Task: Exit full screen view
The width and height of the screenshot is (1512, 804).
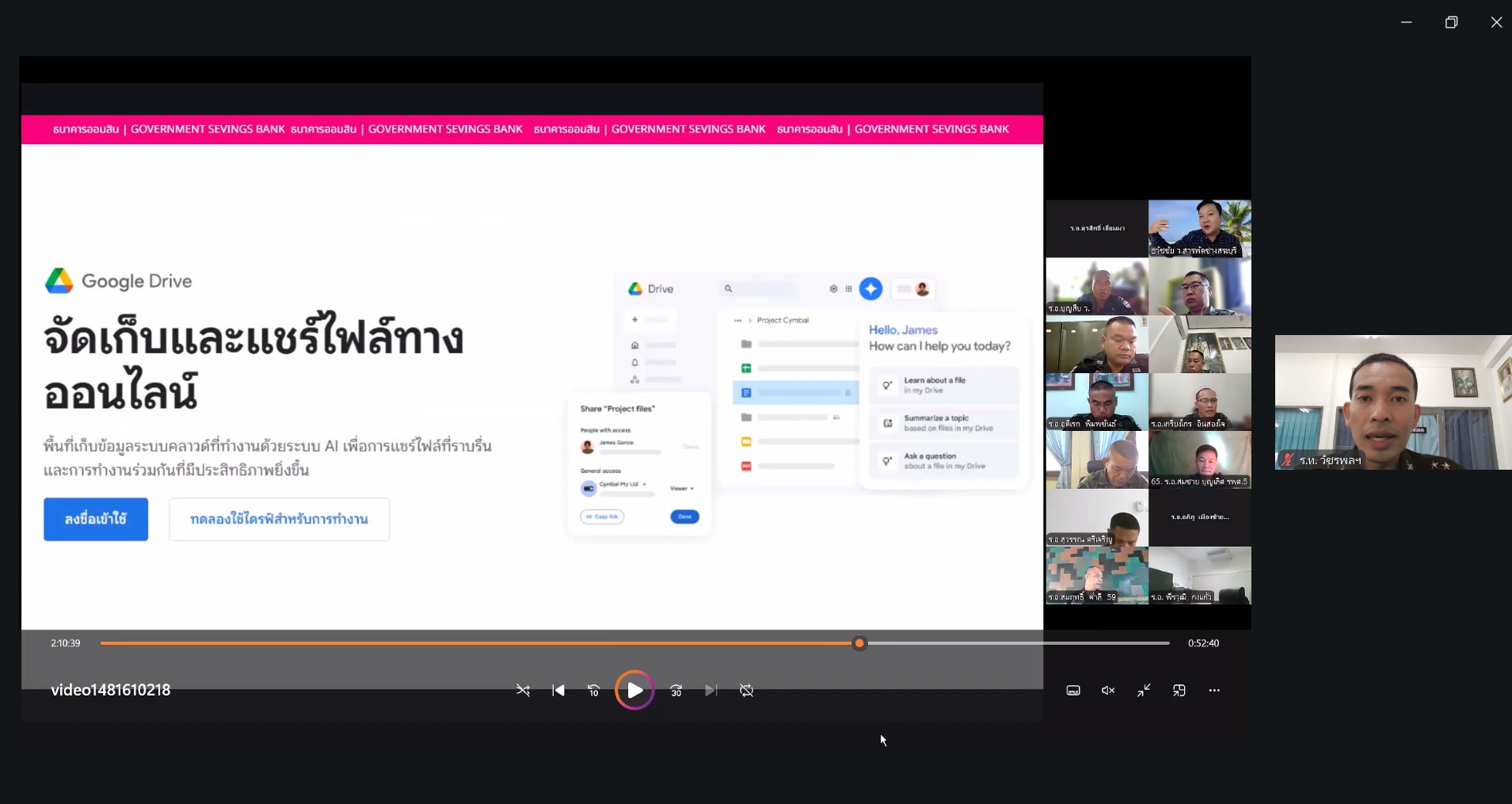Action: point(1144,691)
